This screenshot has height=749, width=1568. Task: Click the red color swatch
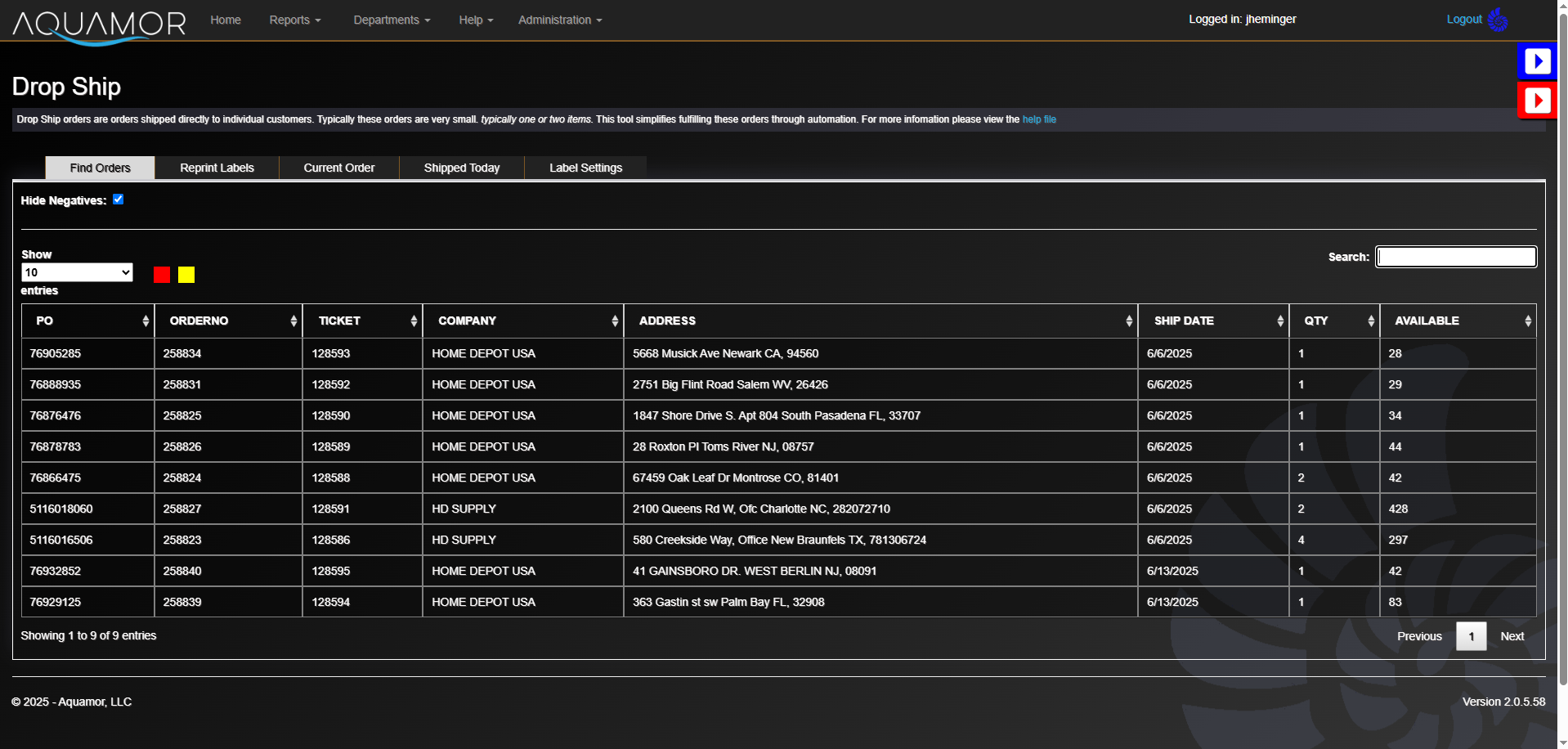[x=162, y=275]
